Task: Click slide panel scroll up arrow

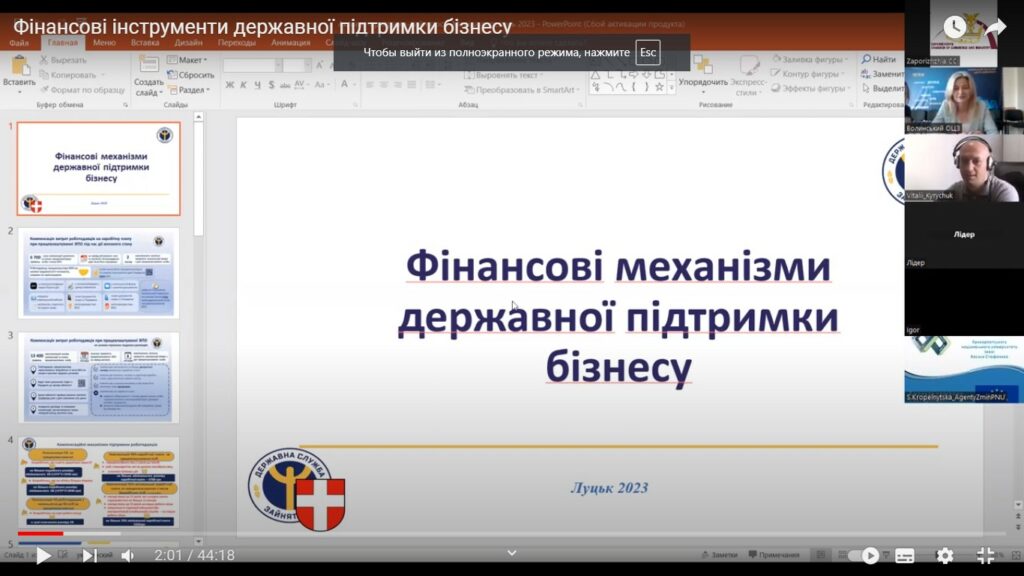Action: (199, 117)
